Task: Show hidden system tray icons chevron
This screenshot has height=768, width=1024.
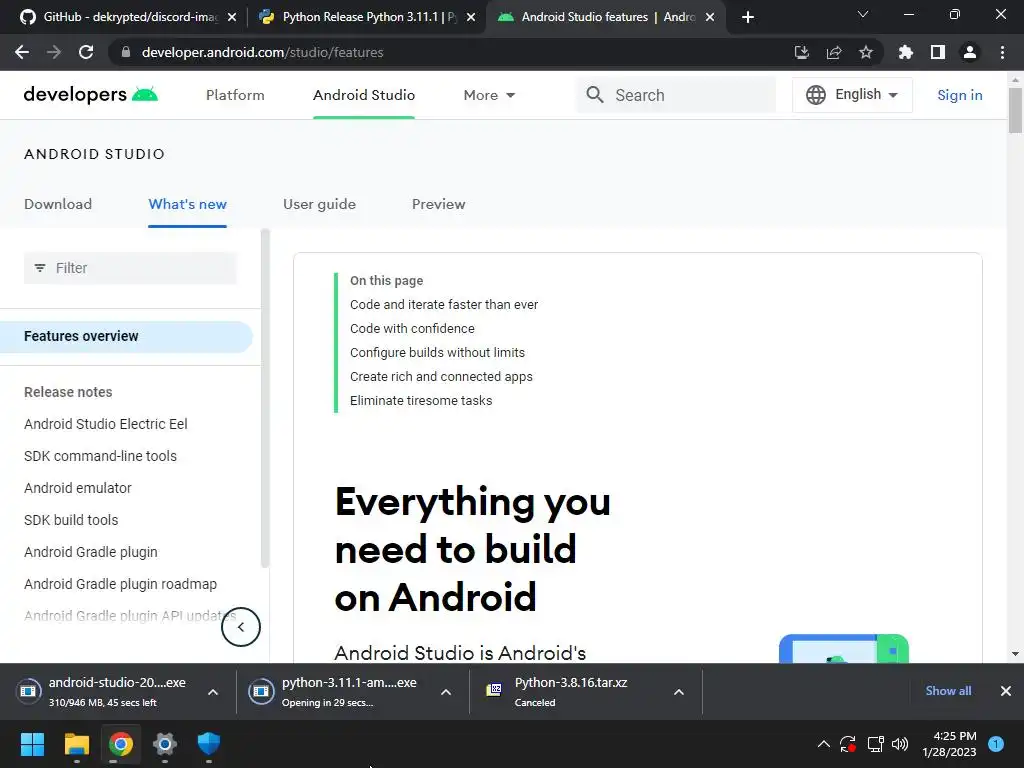Action: pyautogui.click(x=824, y=744)
